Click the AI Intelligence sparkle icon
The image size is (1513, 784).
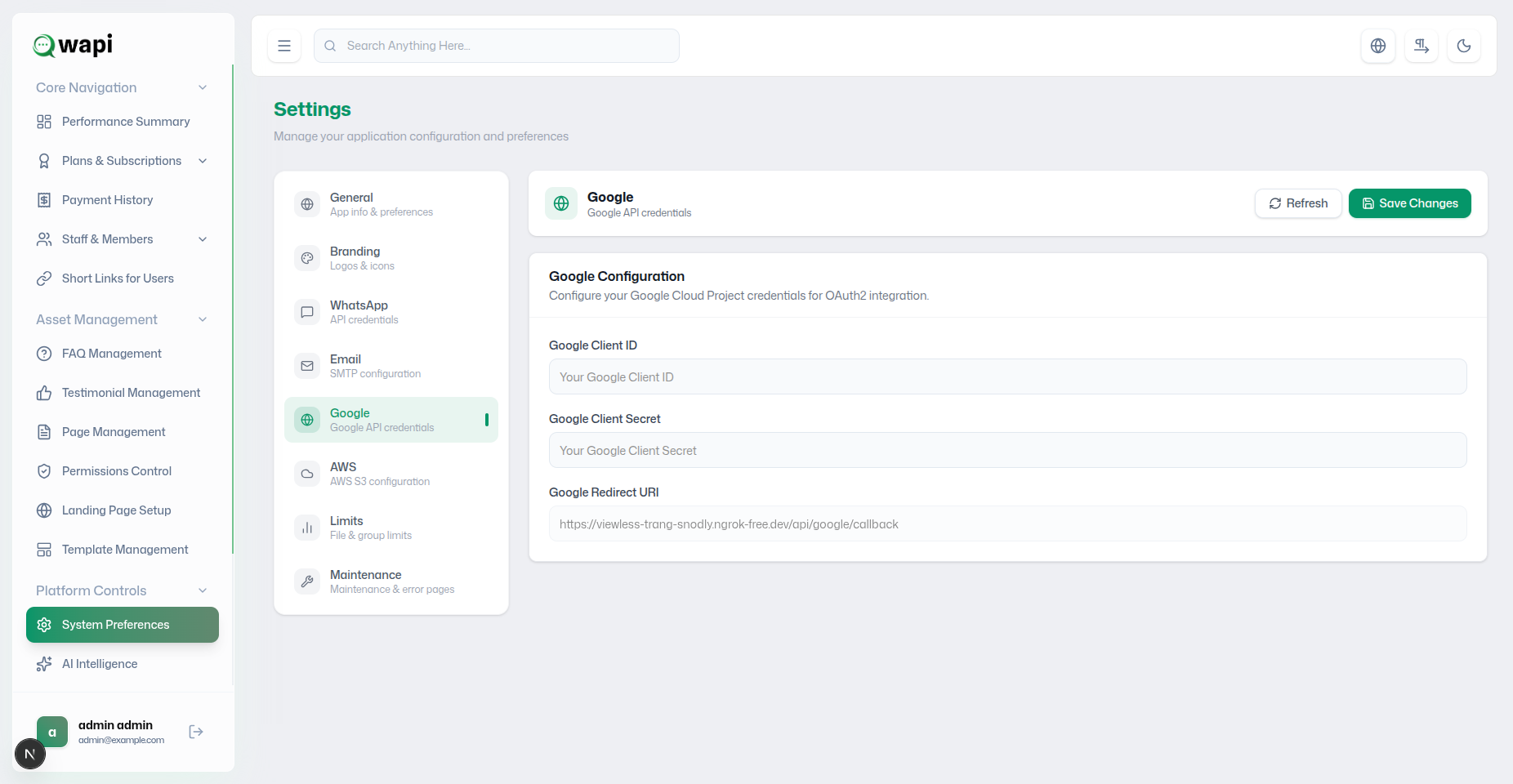coord(44,664)
